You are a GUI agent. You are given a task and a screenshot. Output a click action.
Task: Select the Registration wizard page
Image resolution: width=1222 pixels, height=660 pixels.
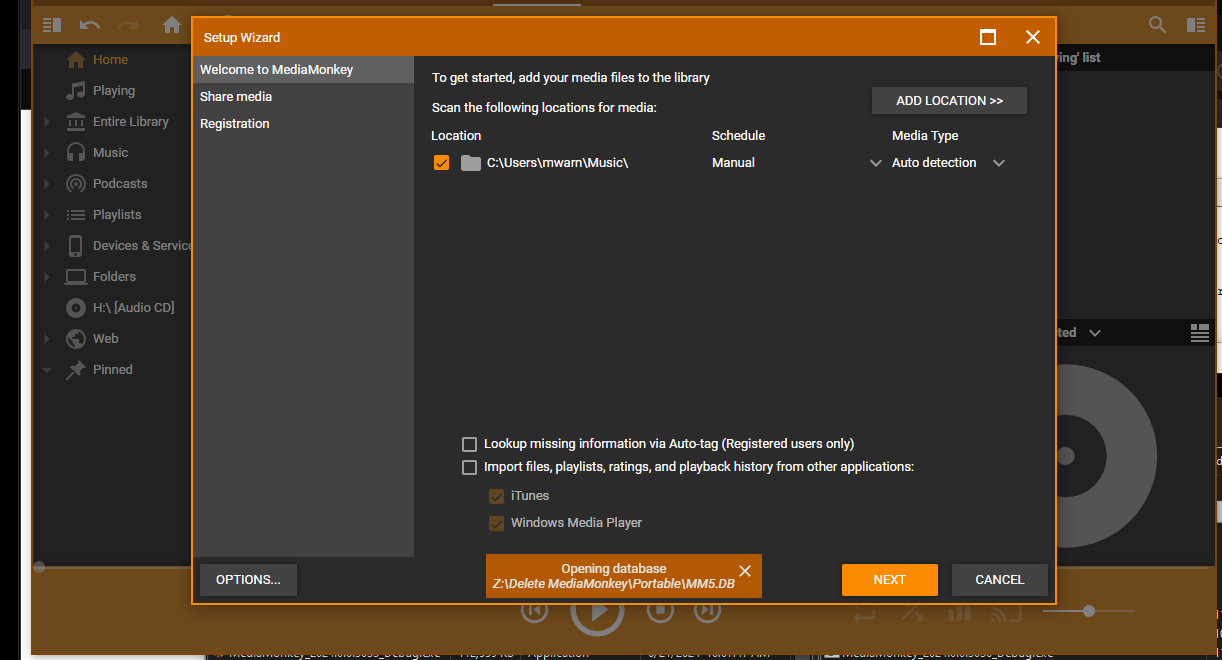235,124
